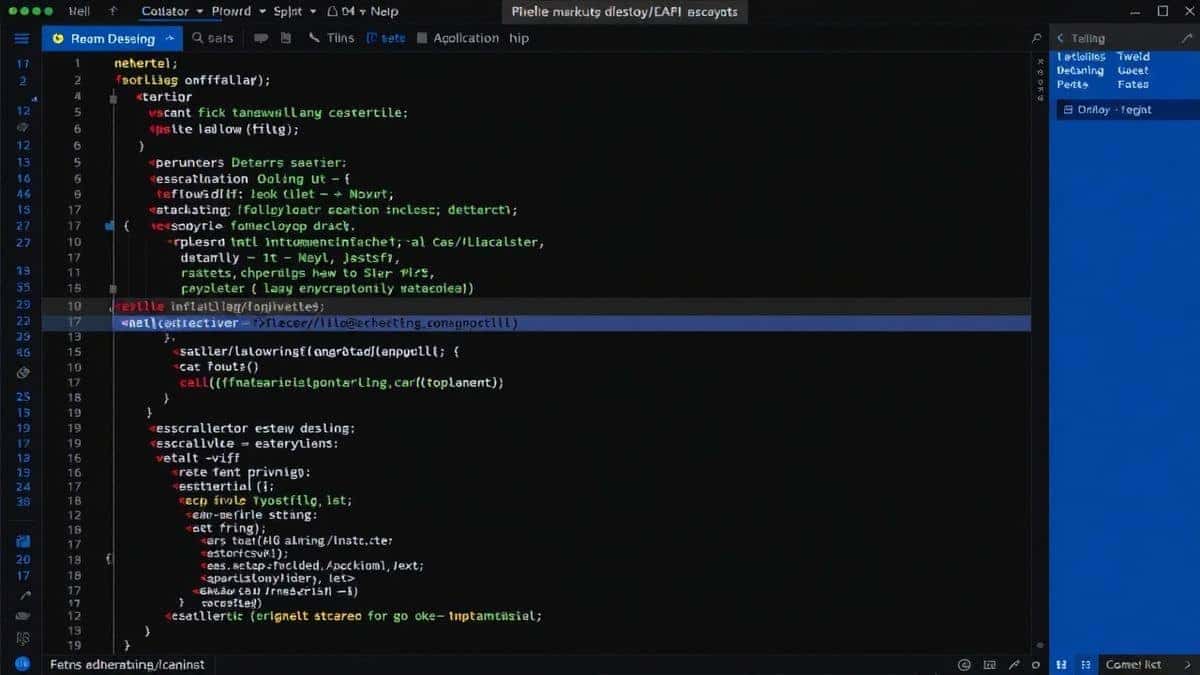The width and height of the screenshot is (1200, 675).
Task: Switch to the Ream Dessing tab
Action: pyautogui.click(x=112, y=38)
